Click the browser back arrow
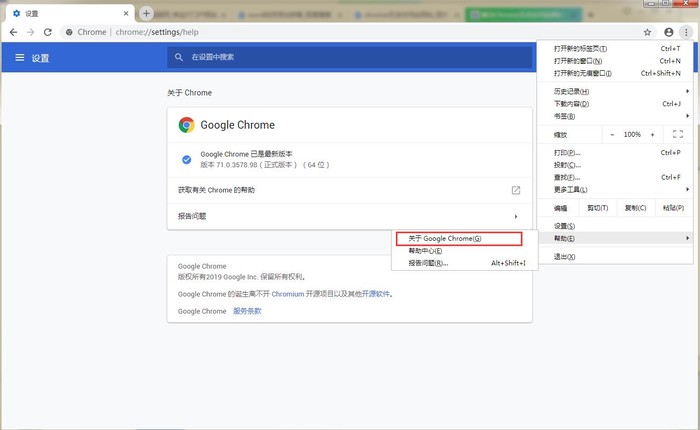 coord(13,32)
